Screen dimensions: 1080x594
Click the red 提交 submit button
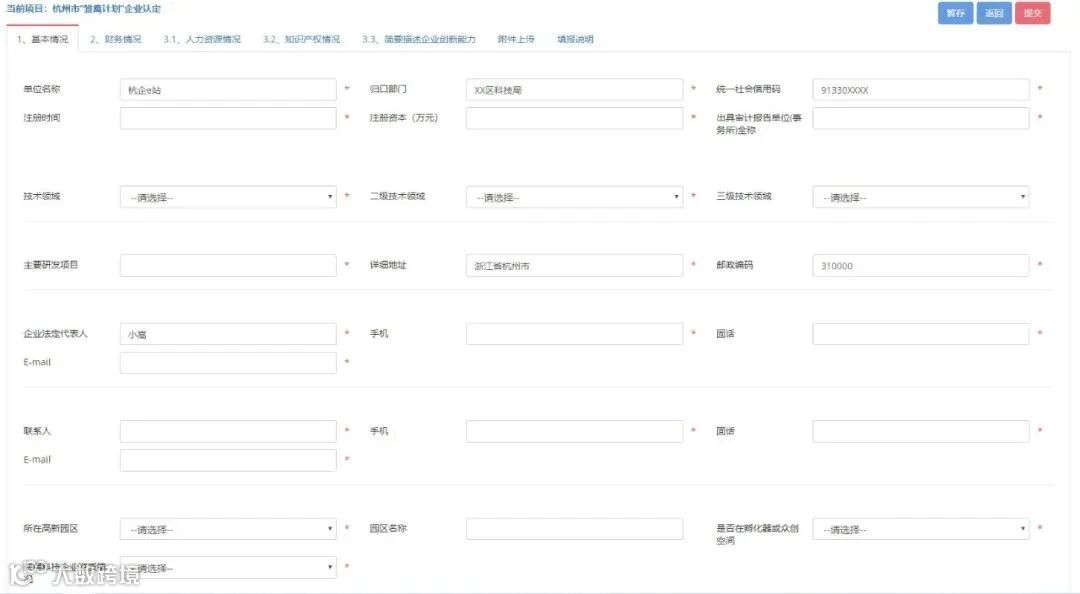click(x=1032, y=13)
